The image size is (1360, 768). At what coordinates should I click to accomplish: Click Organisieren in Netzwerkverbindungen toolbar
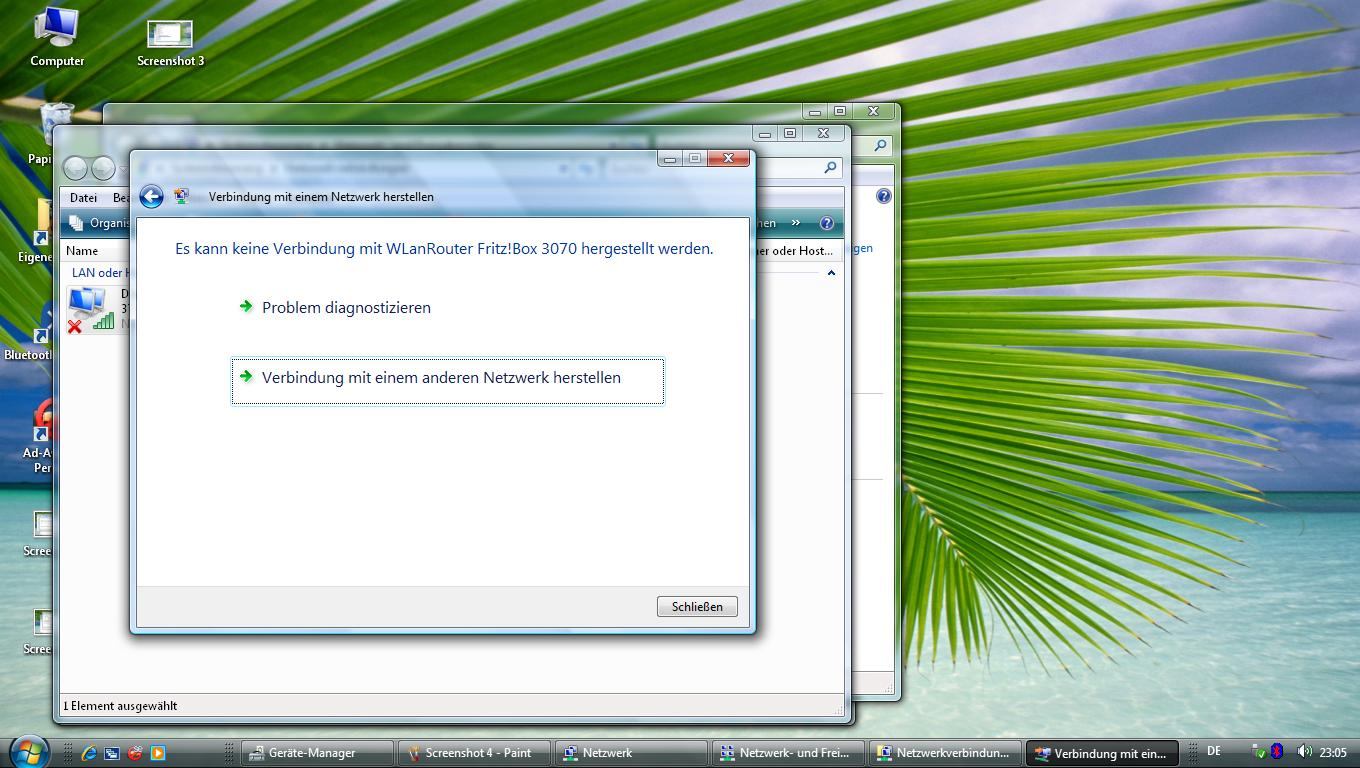(x=100, y=223)
